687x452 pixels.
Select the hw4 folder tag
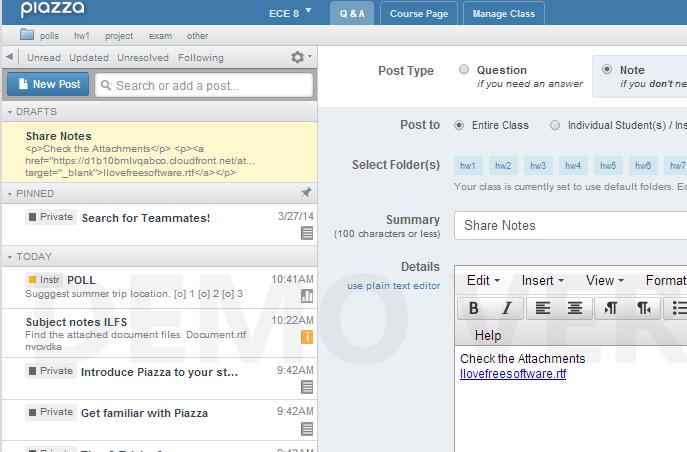coord(573,166)
